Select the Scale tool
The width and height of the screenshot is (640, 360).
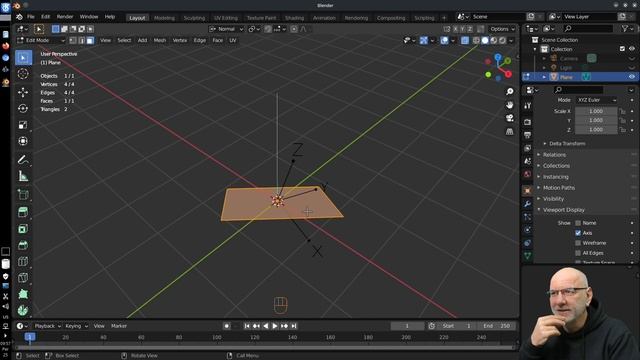coord(23,125)
